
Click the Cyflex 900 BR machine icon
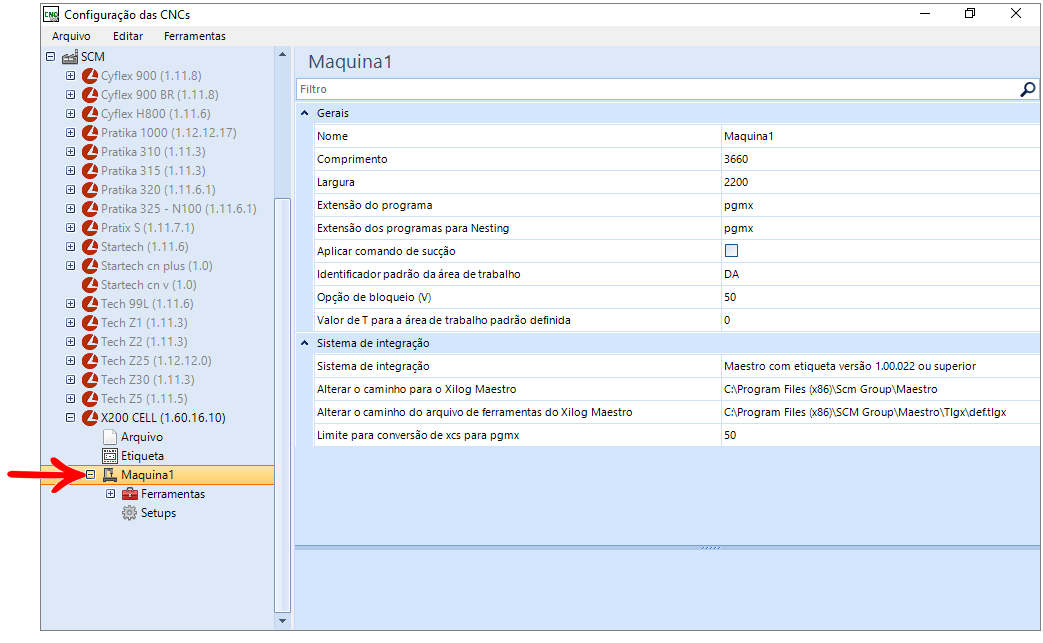click(90, 95)
